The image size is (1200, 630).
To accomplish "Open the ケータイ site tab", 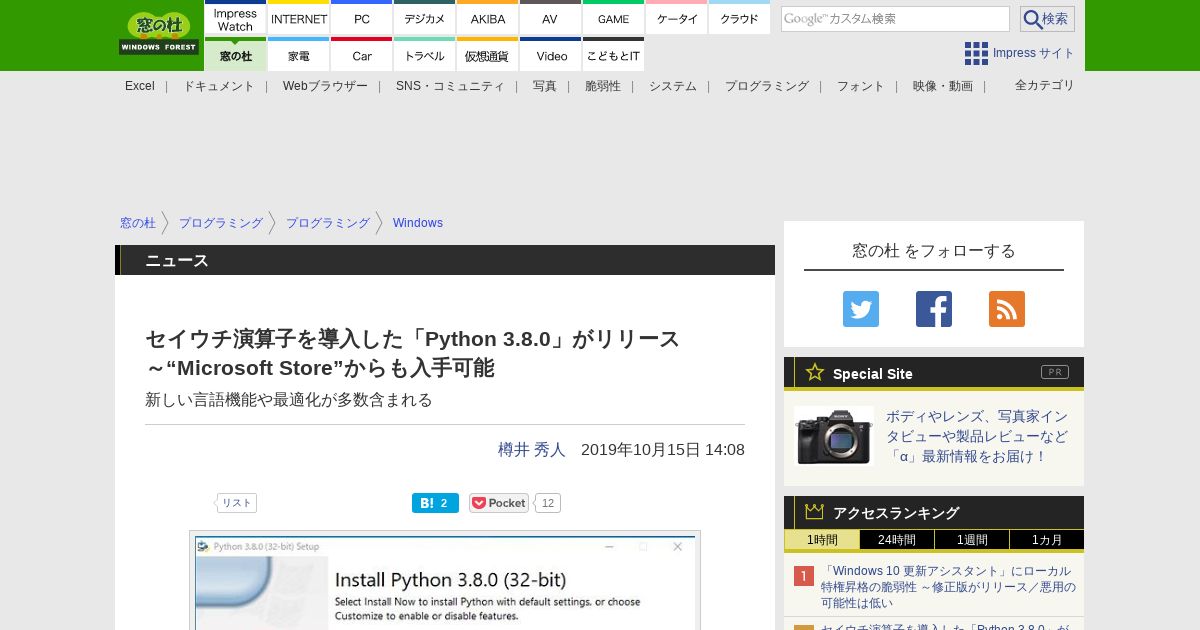I will 677,18.
